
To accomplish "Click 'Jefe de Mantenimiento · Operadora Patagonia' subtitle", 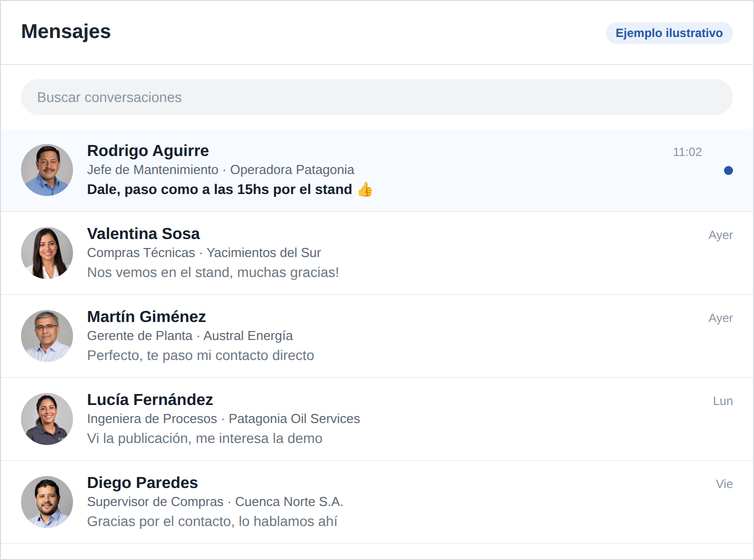I will pyautogui.click(x=221, y=170).
